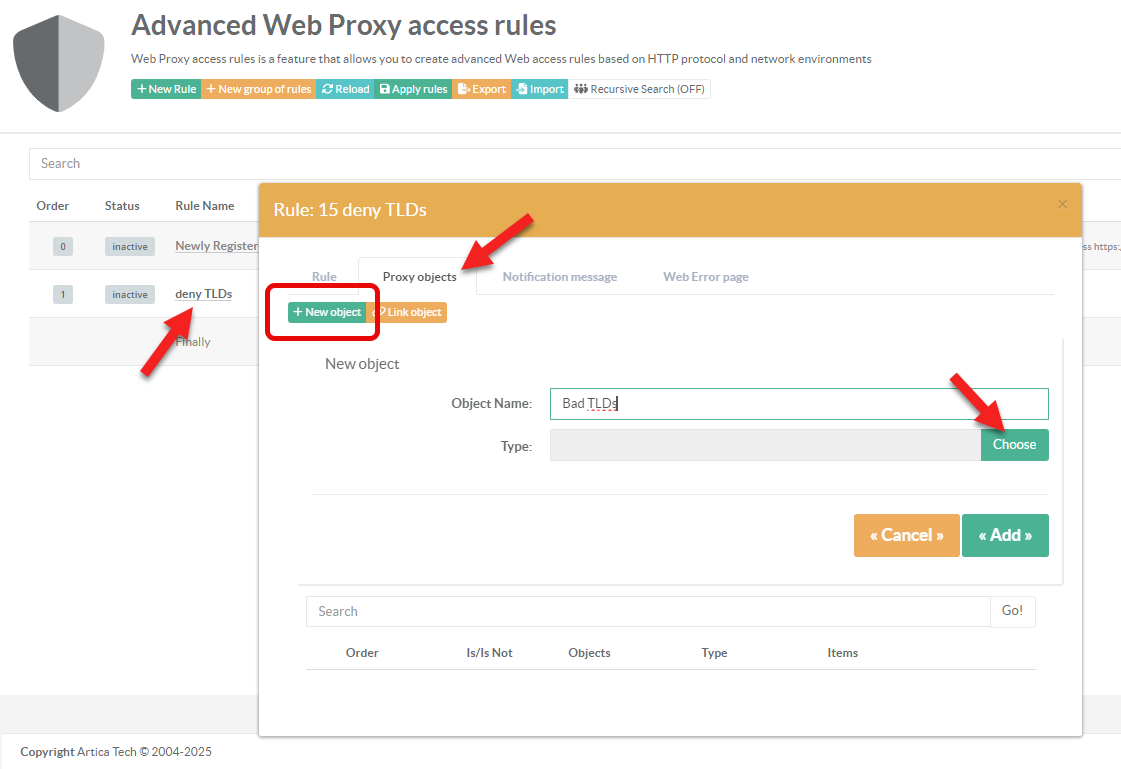
Task: Reload the access rules list
Action: pos(346,89)
